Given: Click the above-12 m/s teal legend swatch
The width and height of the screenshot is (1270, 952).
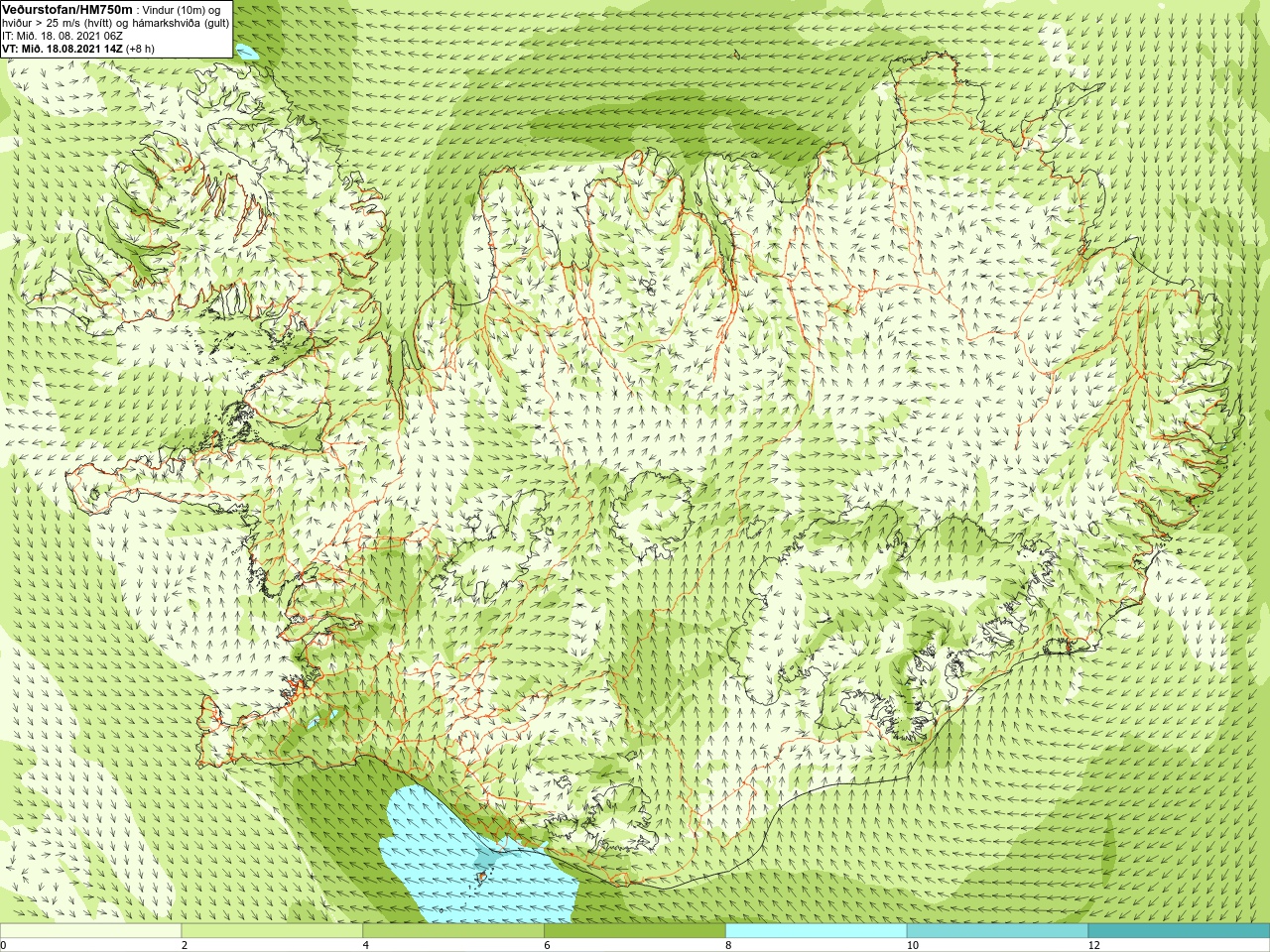Looking at the screenshot, I should (1179, 931).
